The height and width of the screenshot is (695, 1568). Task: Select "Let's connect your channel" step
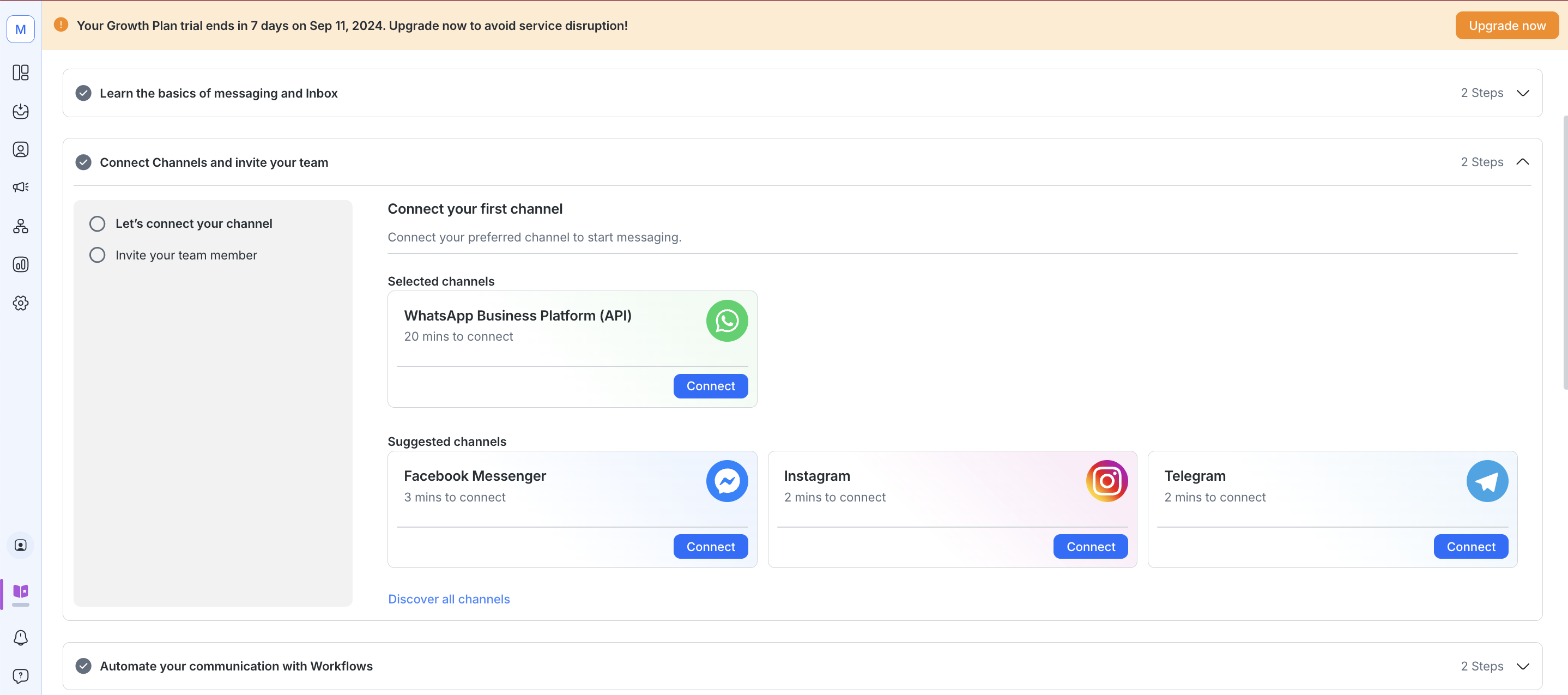(x=193, y=223)
